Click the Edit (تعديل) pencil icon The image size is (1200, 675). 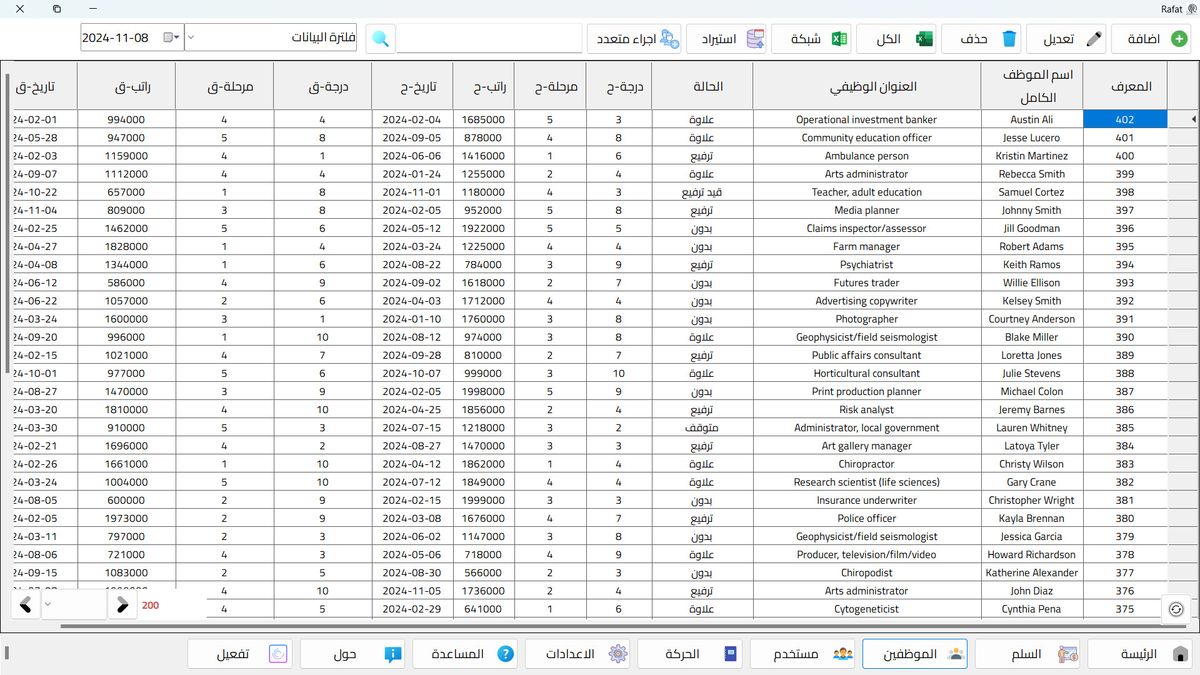click(1095, 39)
